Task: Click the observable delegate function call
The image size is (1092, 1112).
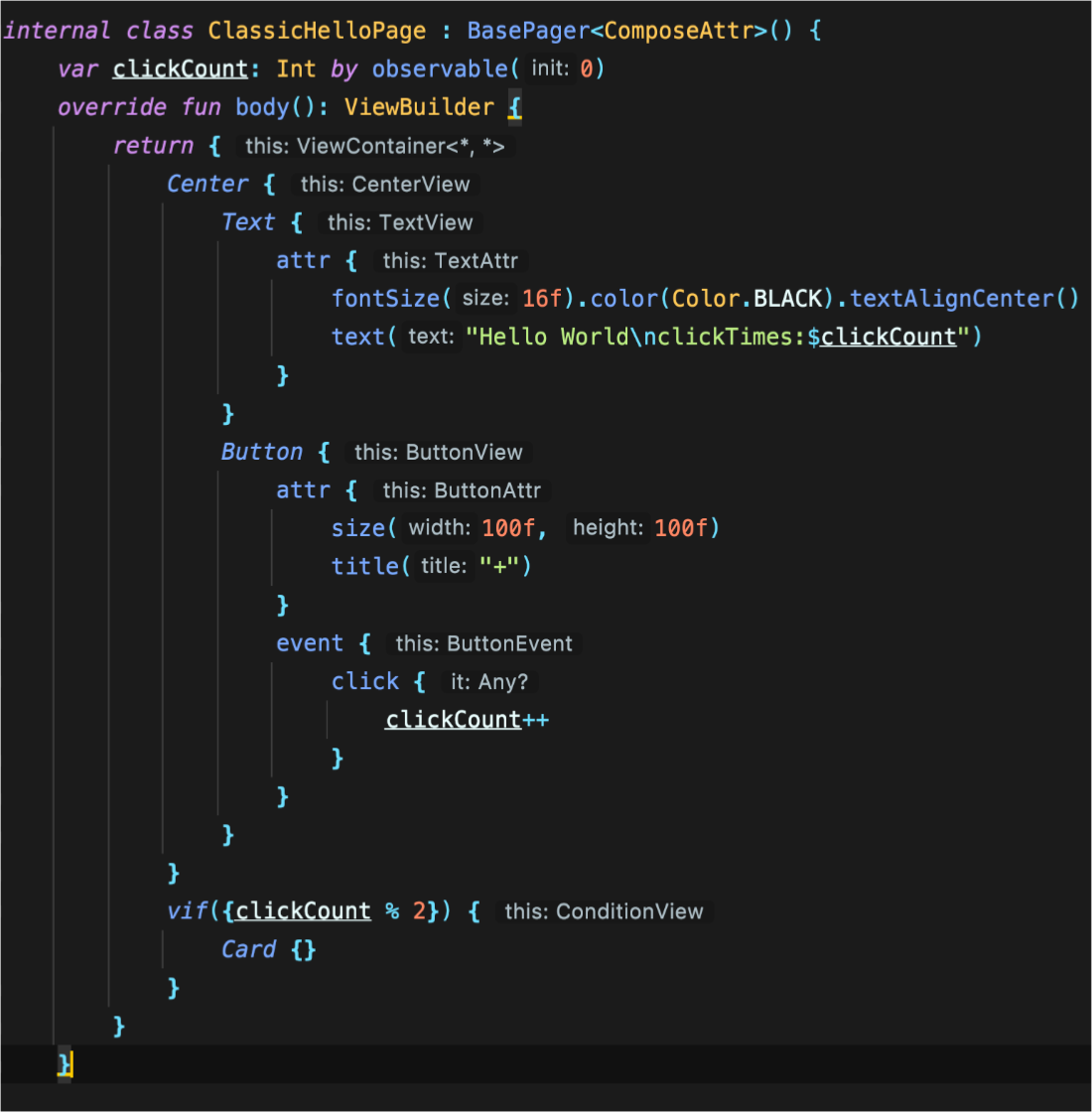Action: (x=440, y=69)
